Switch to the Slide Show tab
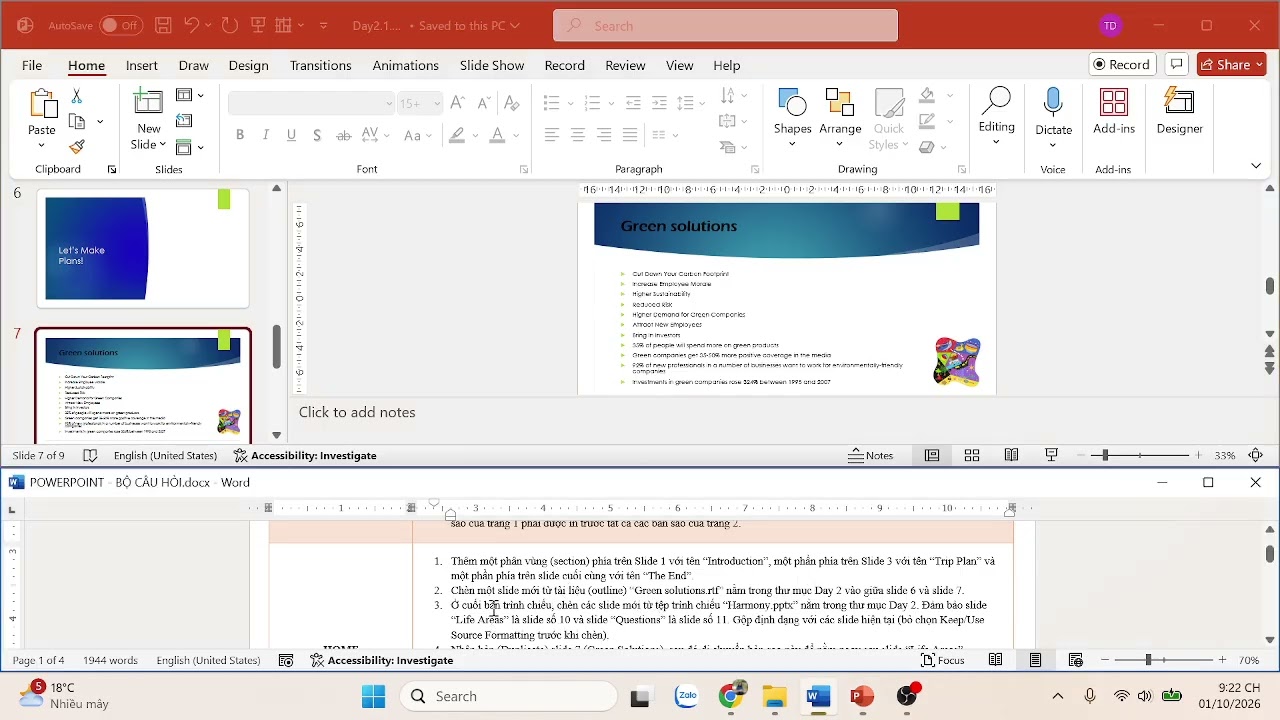 pyautogui.click(x=492, y=65)
